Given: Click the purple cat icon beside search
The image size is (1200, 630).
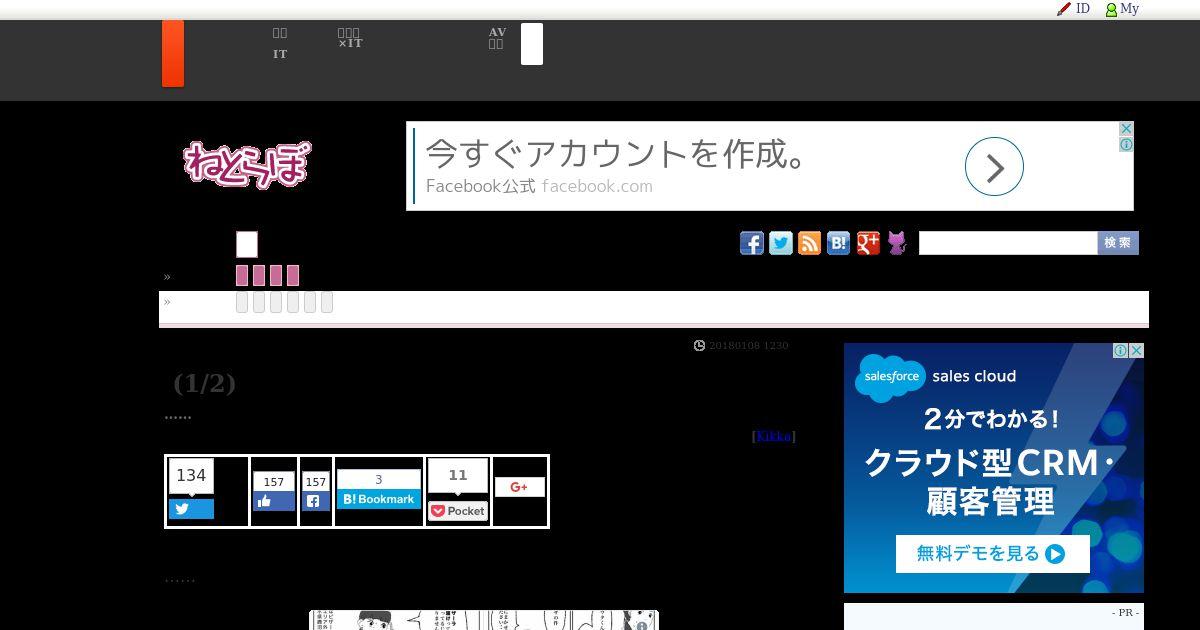Looking at the screenshot, I should point(897,243).
